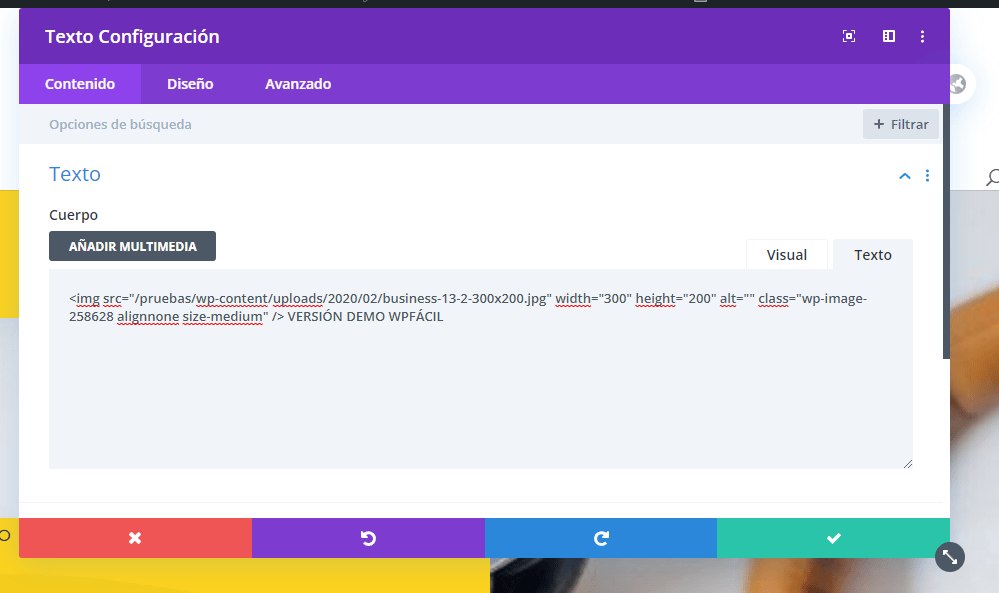Click Texto section heading
Image resolution: width=999 pixels, height=593 pixels.
point(75,174)
